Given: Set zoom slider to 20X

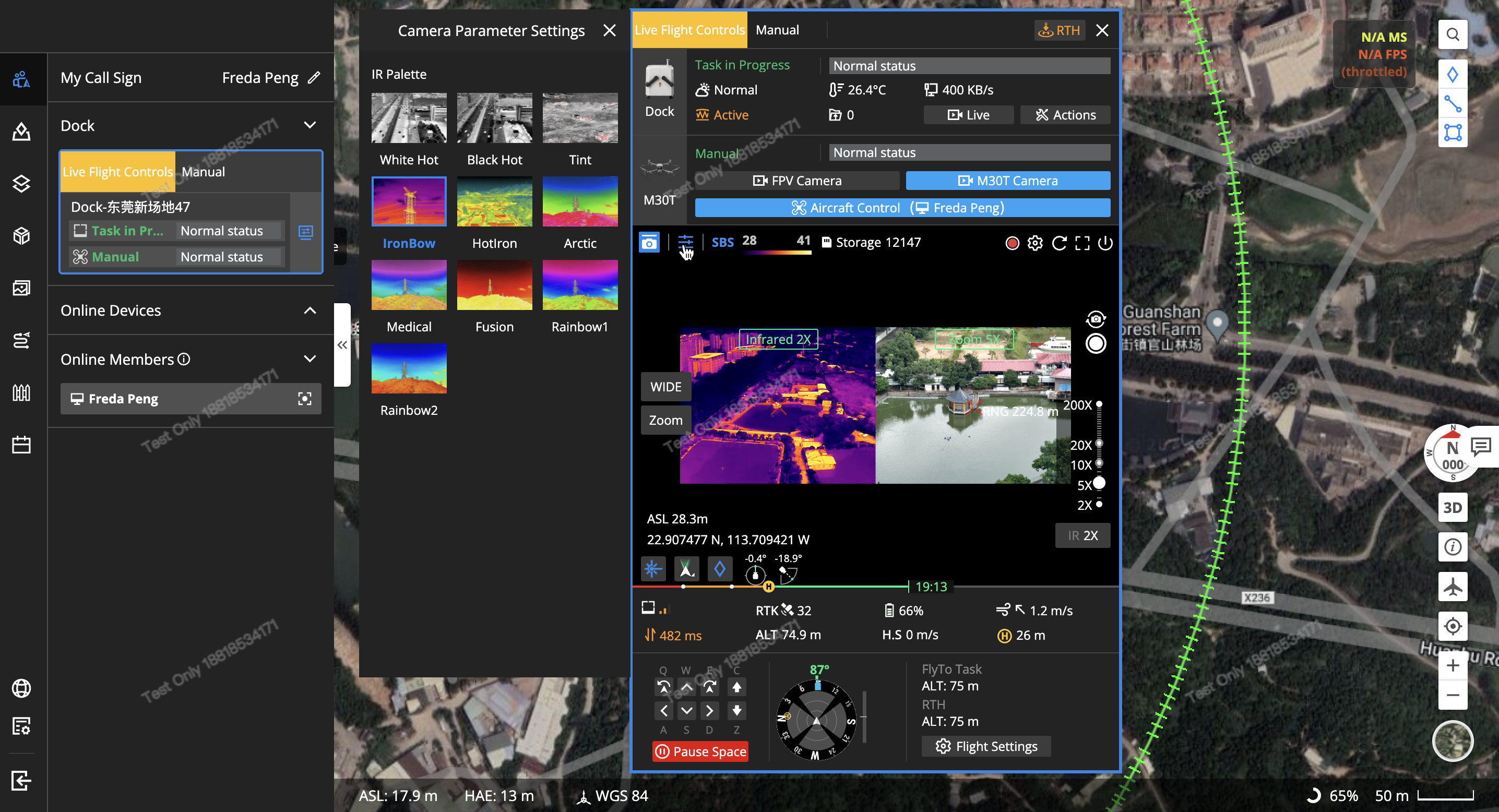Looking at the screenshot, I should (x=1099, y=444).
